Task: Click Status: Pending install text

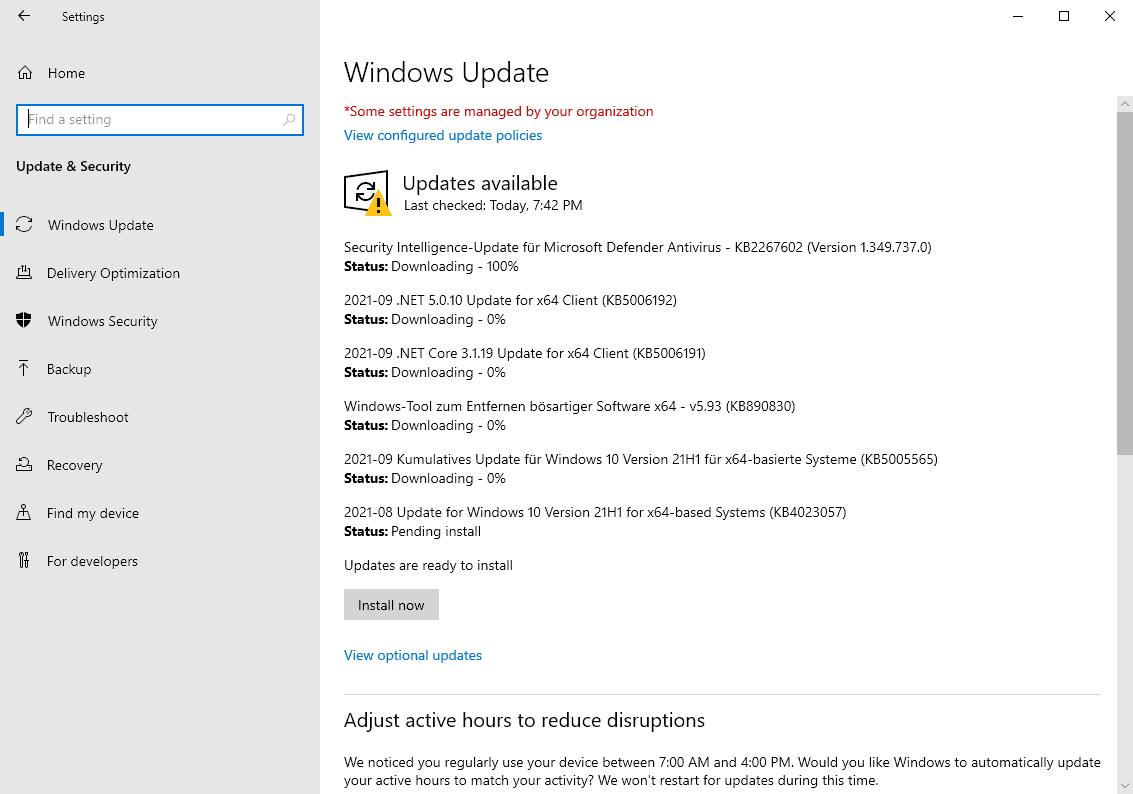Action: coord(413,532)
